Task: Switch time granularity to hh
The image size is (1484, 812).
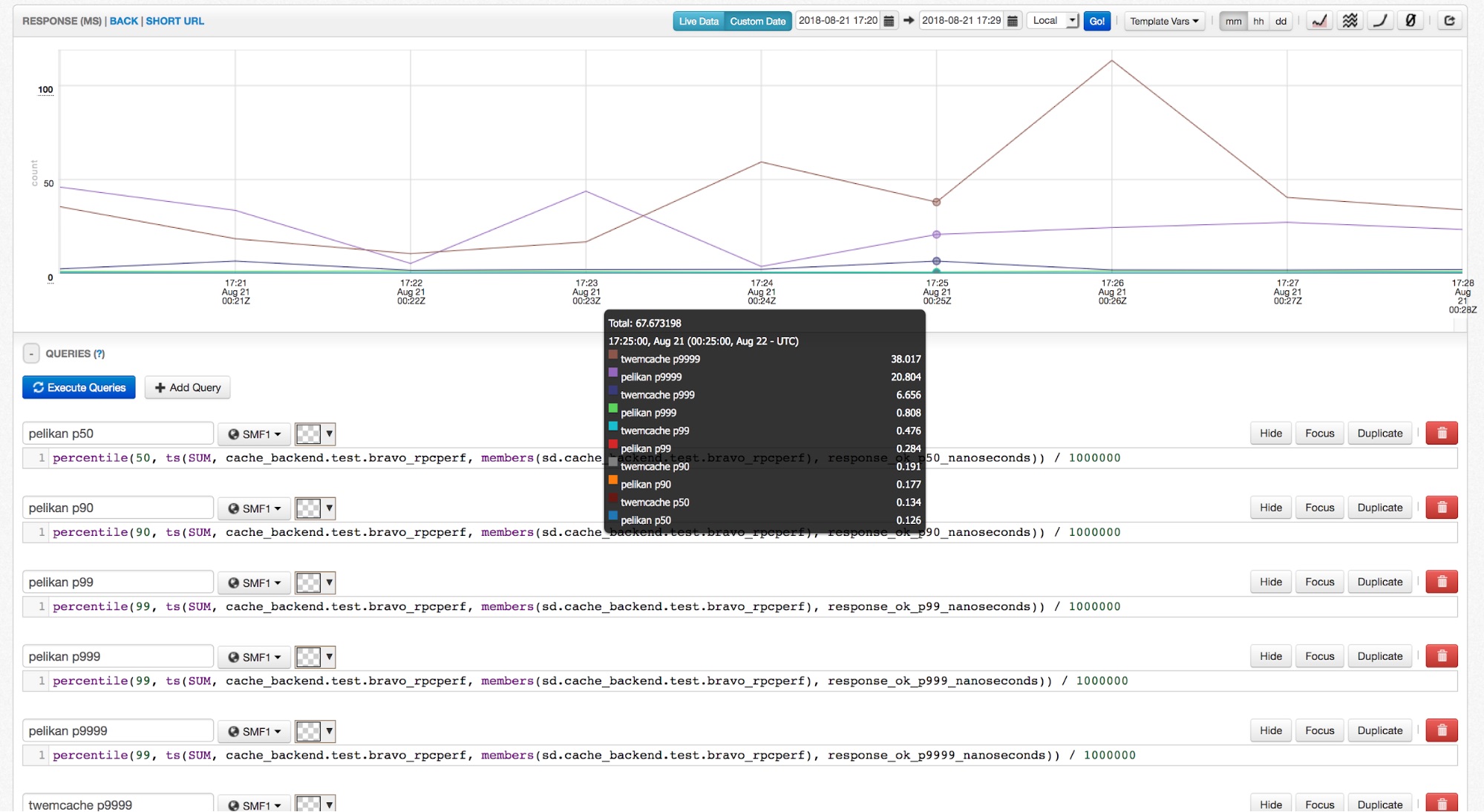Action: (x=1258, y=21)
